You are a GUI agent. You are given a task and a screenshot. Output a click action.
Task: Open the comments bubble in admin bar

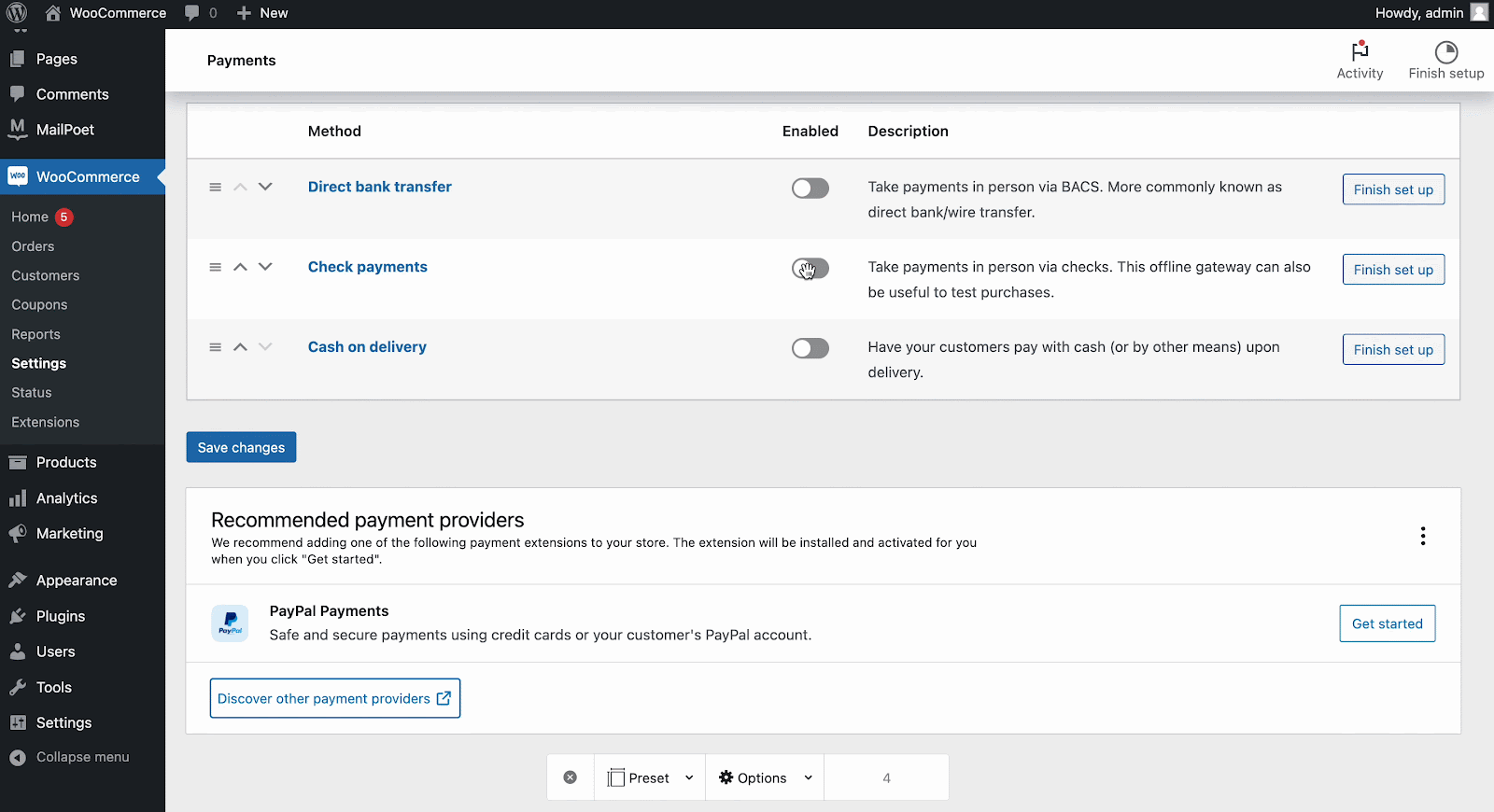pyautogui.click(x=192, y=13)
